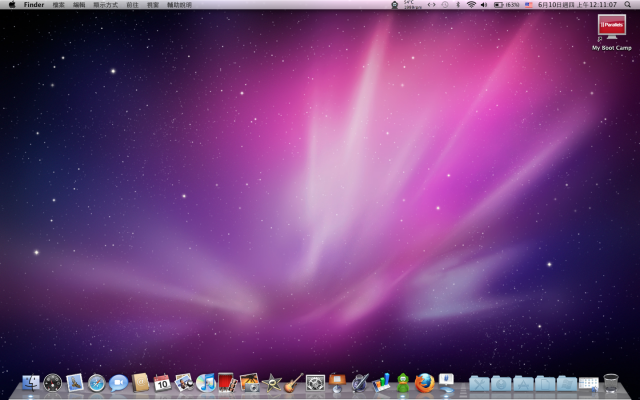Screen dimensions: 640x400
Task: Click the temperature and fan speed monitor
Action: [x=413, y=4]
